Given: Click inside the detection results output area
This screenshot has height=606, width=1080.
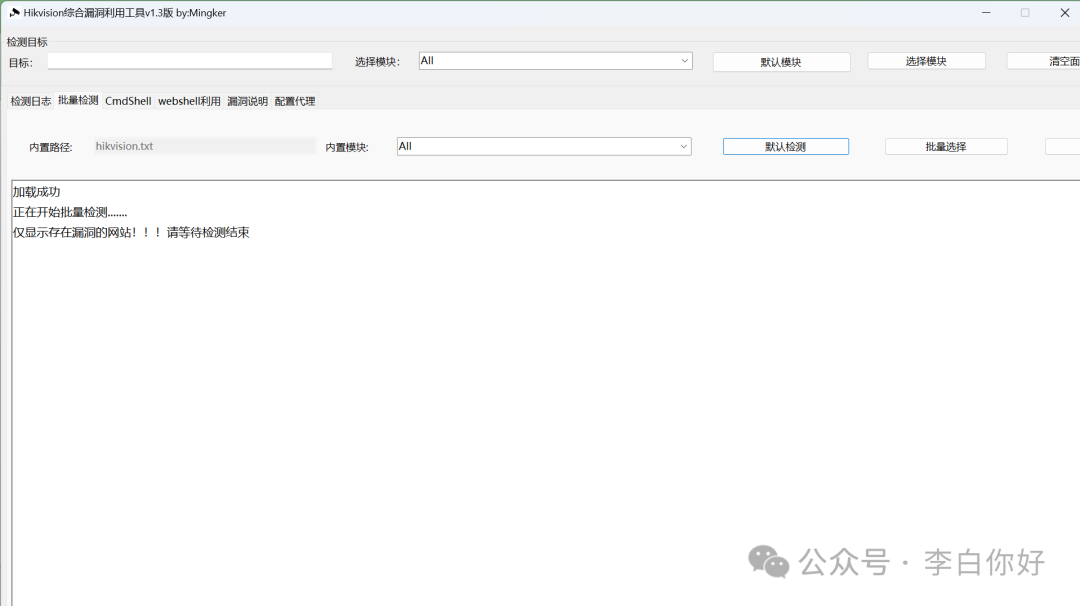Looking at the screenshot, I should 540,400.
